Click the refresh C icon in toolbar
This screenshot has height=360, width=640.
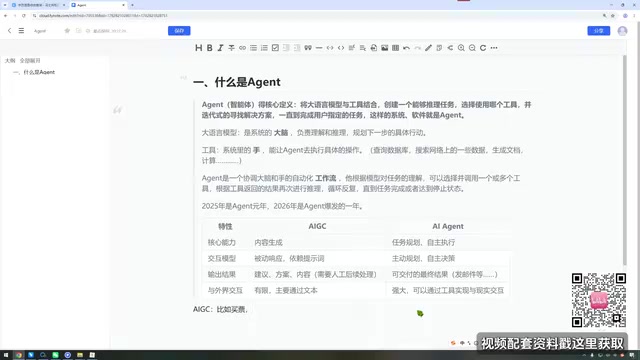click(483, 48)
